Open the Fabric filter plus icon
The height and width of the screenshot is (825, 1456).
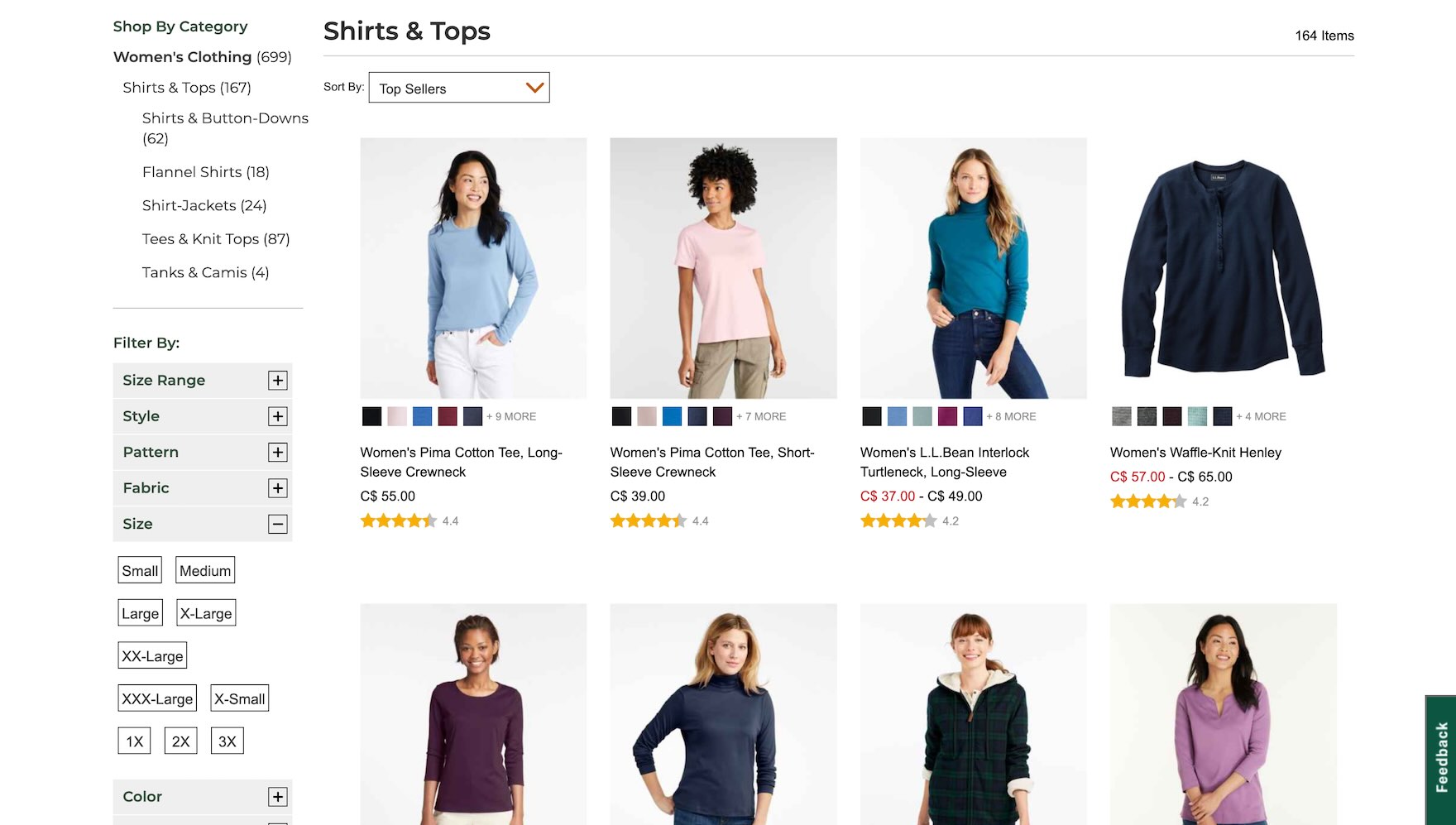278,488
